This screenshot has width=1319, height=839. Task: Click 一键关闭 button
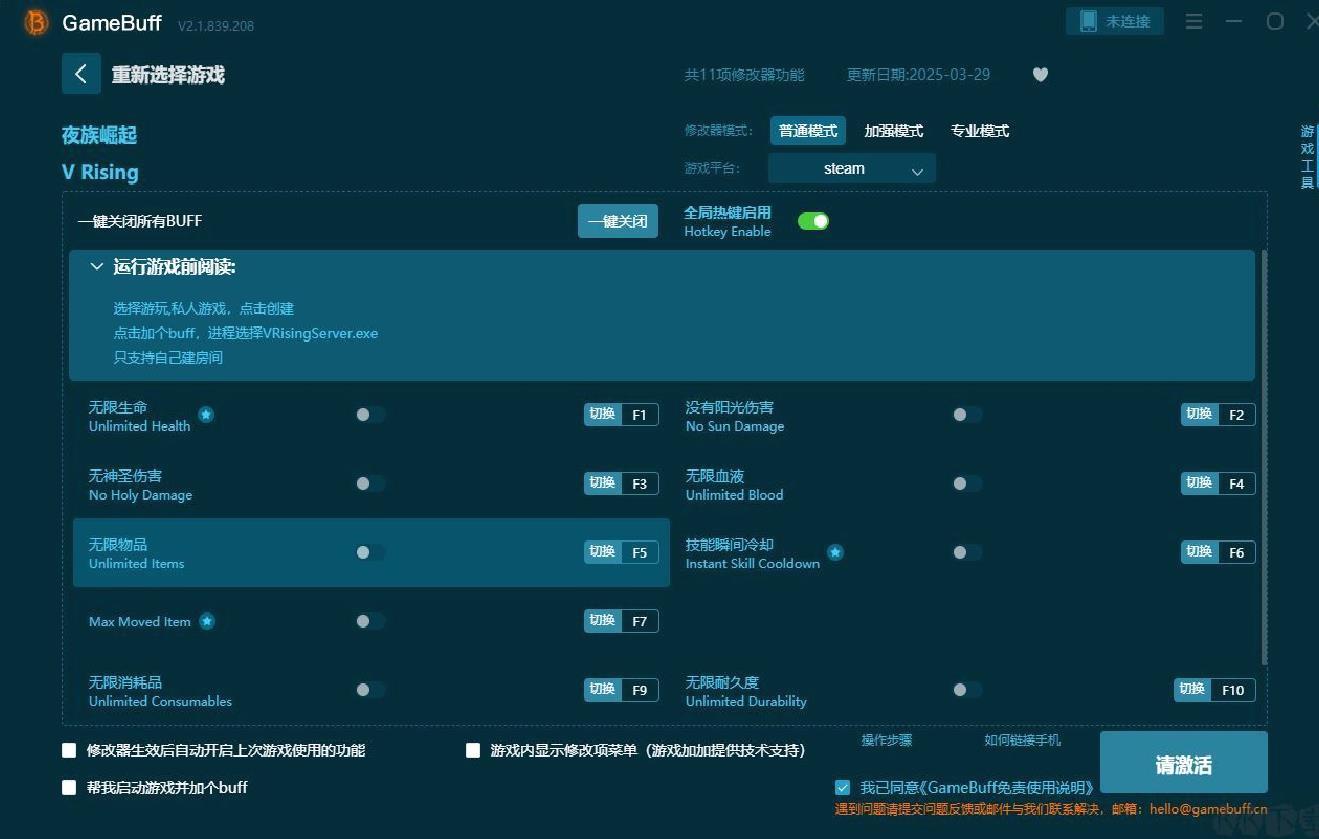pos(618,221)
